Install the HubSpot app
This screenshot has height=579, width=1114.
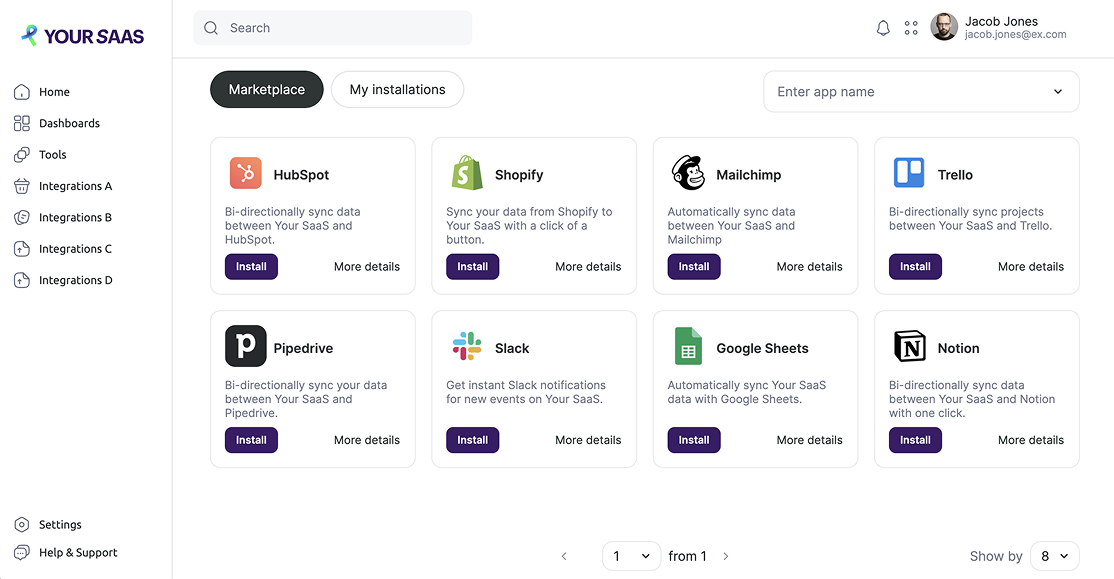[252, 266]
